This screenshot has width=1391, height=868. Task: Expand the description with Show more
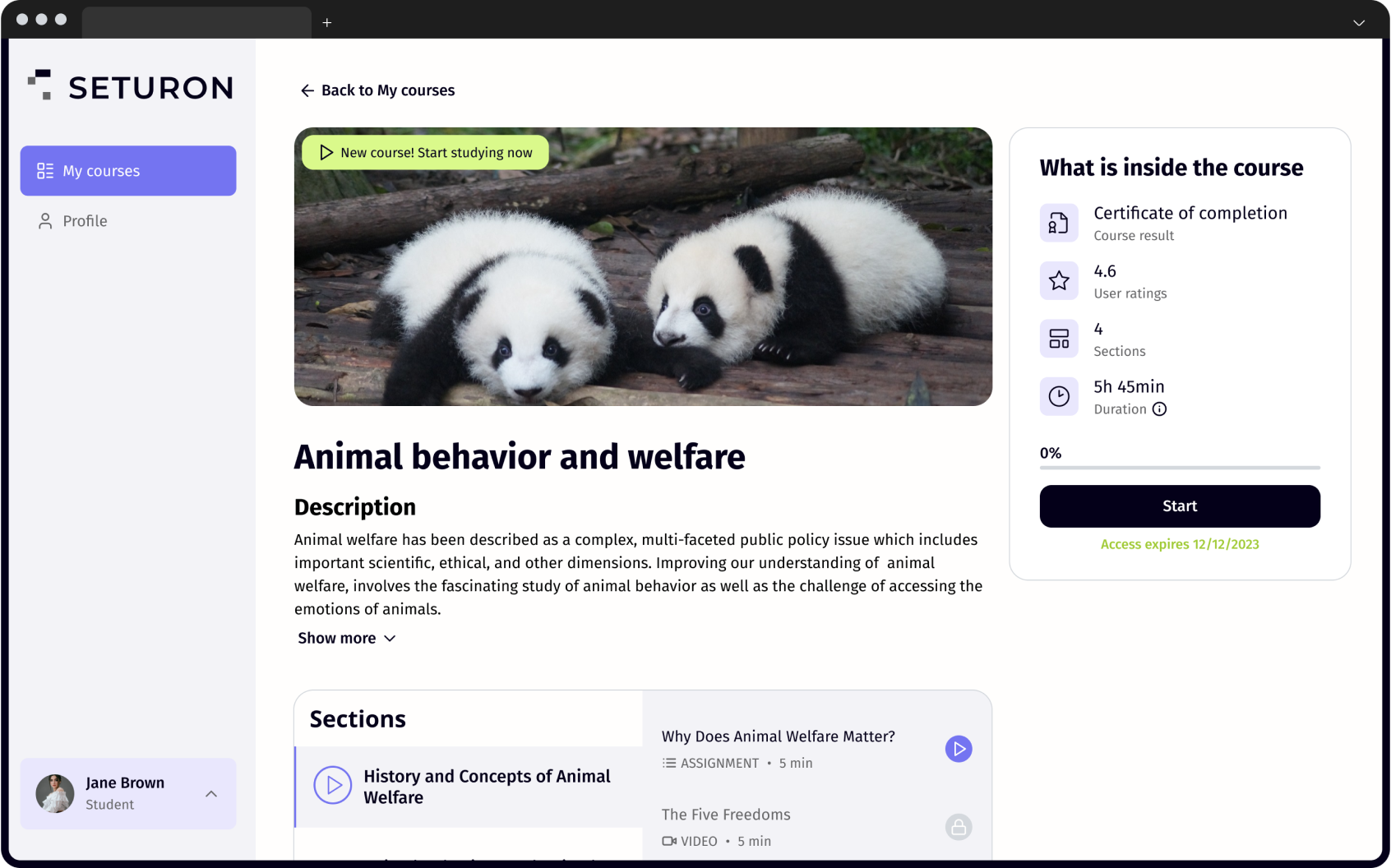[x=346, y=638]
